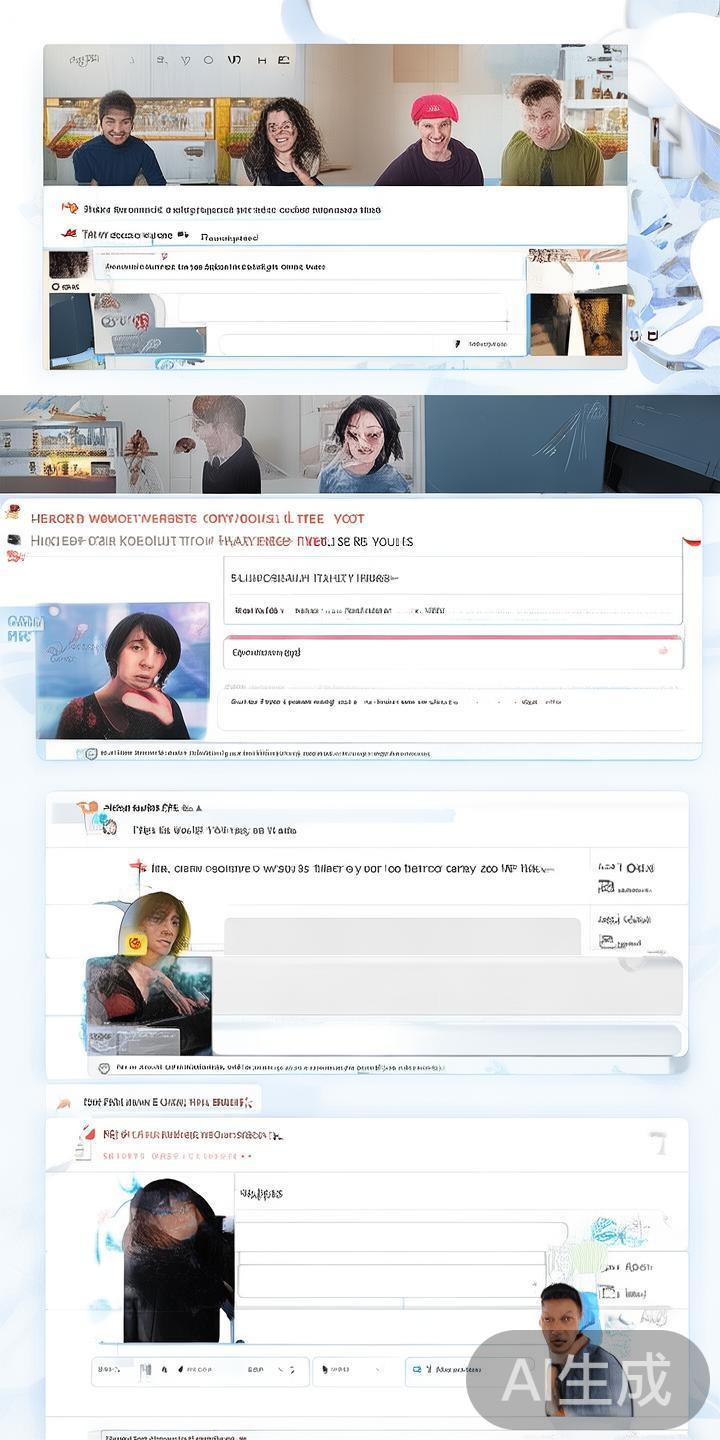Select the tab above the bottom card
This screenshot has width=720, height=1440.
click(153, 1101)
